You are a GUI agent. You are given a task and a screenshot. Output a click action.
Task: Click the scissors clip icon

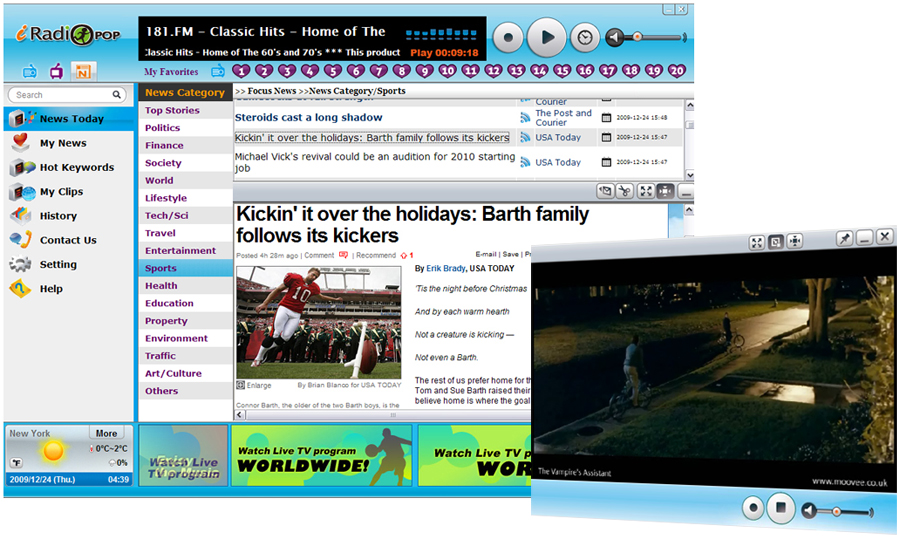pyautogui.click(x=624, y=191)
